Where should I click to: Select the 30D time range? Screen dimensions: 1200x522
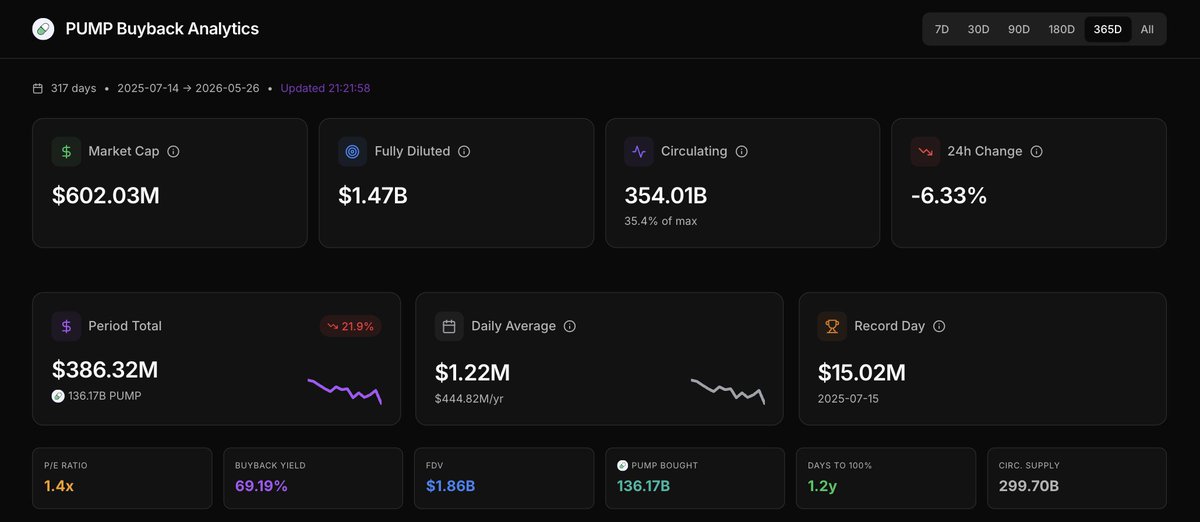tap(978, 29)
